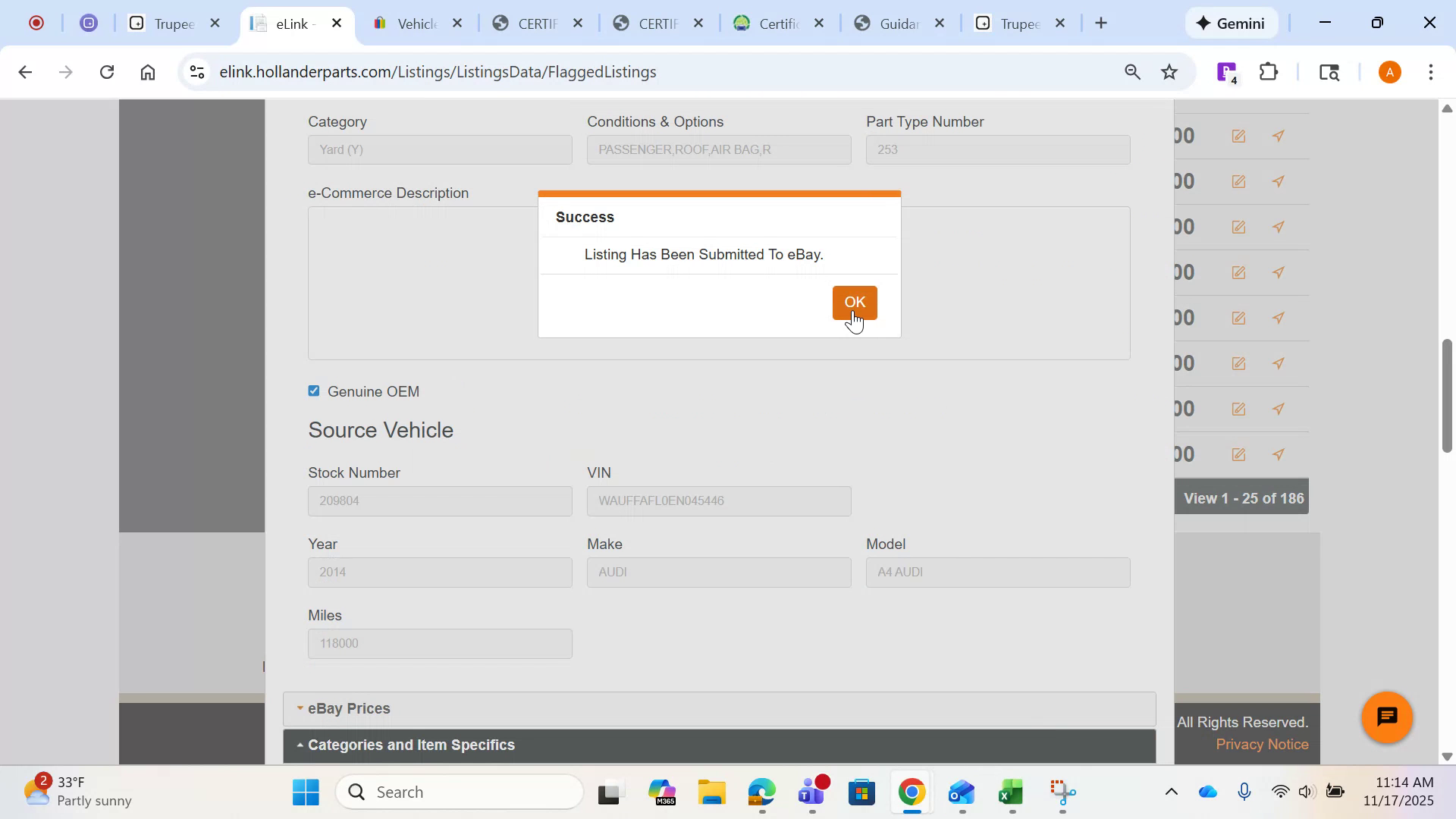The width and height of the screenshot is (1456, 819).
Task: Open the chat bubble in the bottom right corner
Action: click(1386, 717)
